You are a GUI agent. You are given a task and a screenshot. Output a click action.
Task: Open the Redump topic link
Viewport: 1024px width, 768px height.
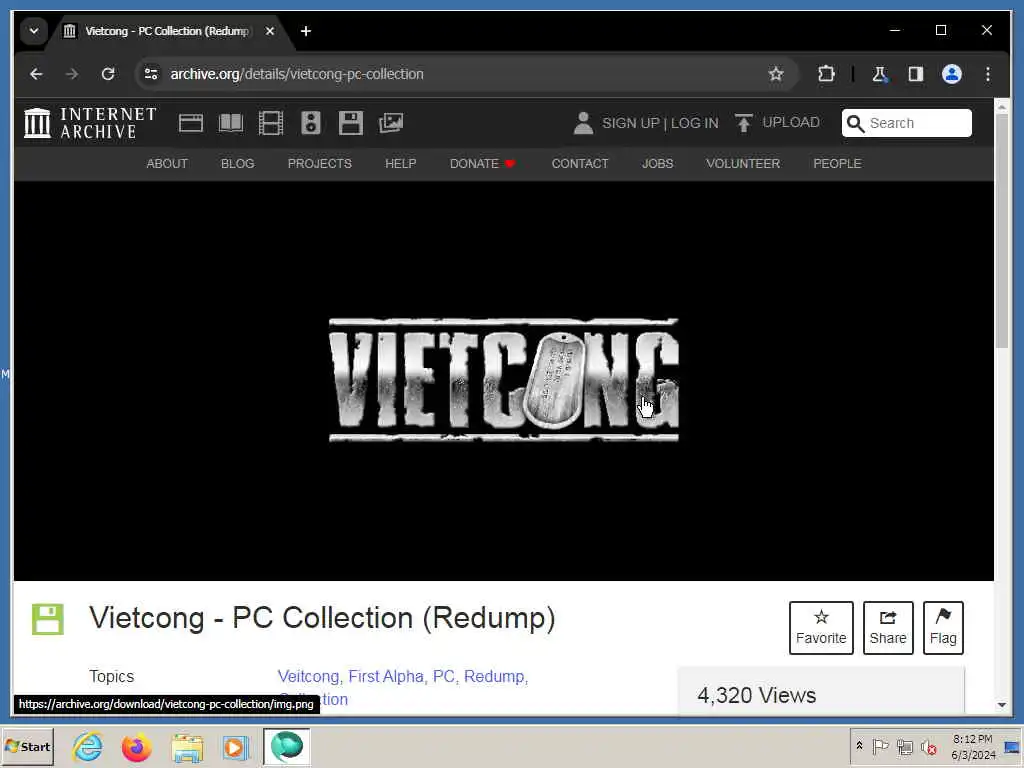494,677
